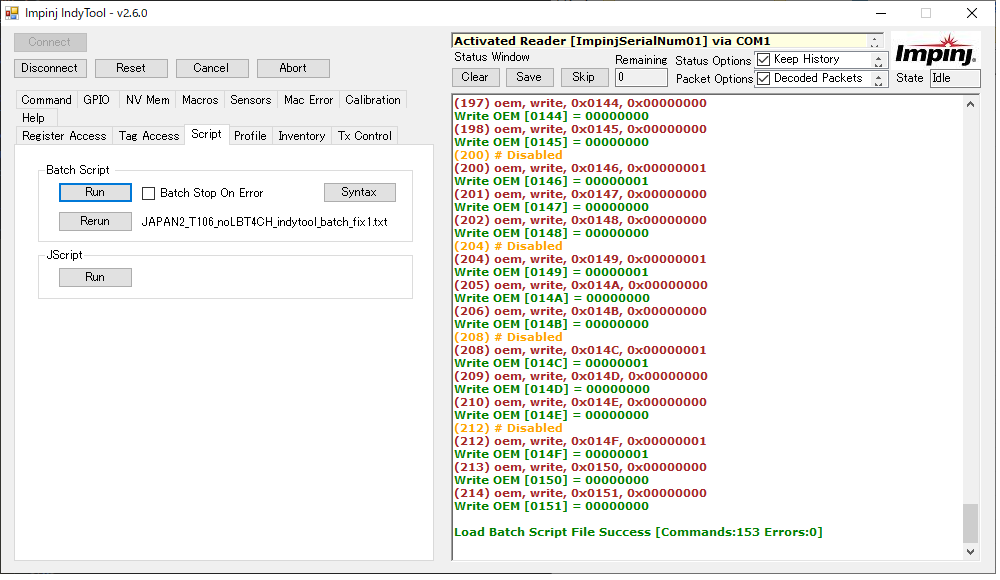Click the Abort button

click(293, 68)
